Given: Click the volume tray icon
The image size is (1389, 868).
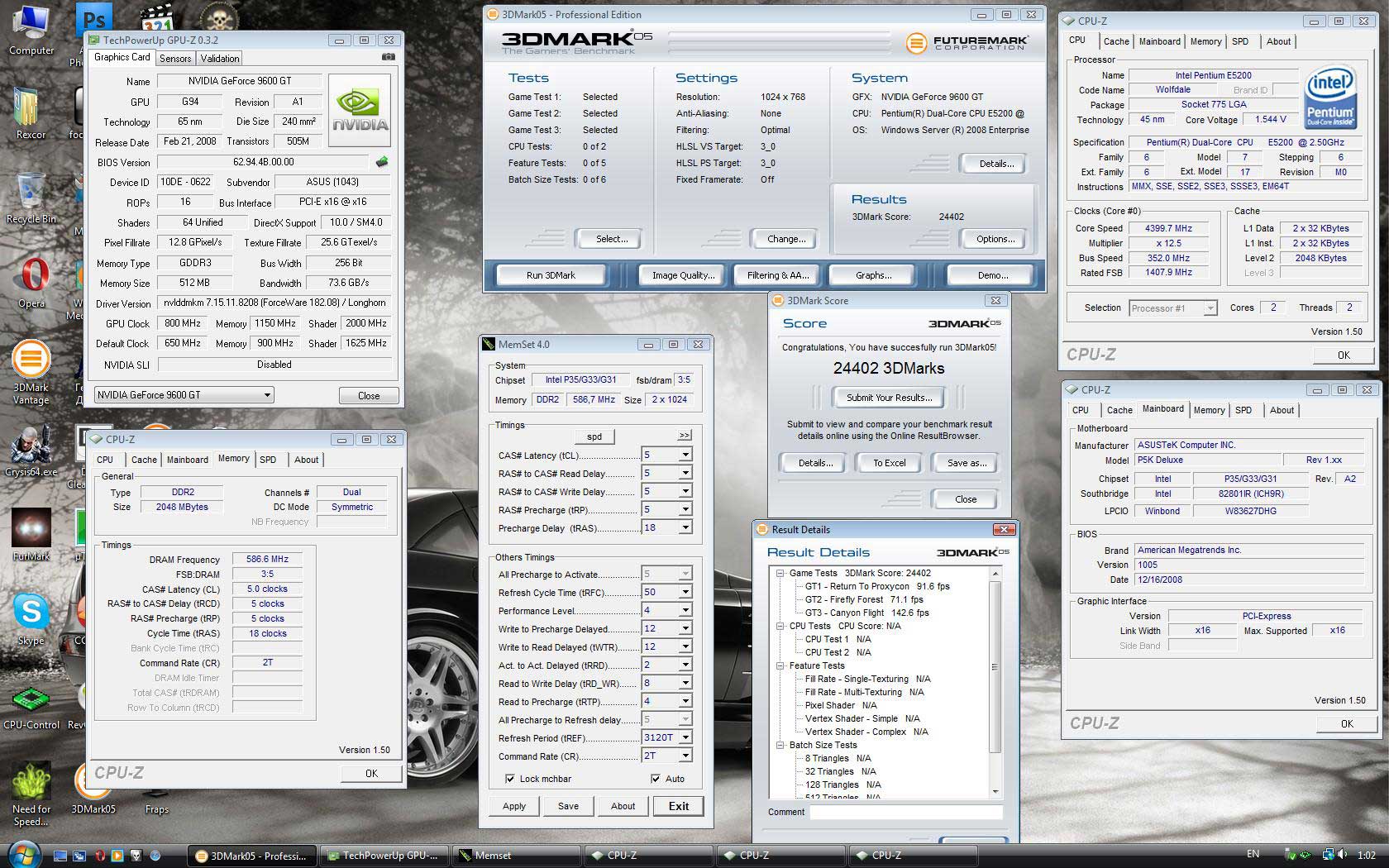Looking at the screenshot, I should tap(1343, 855).
